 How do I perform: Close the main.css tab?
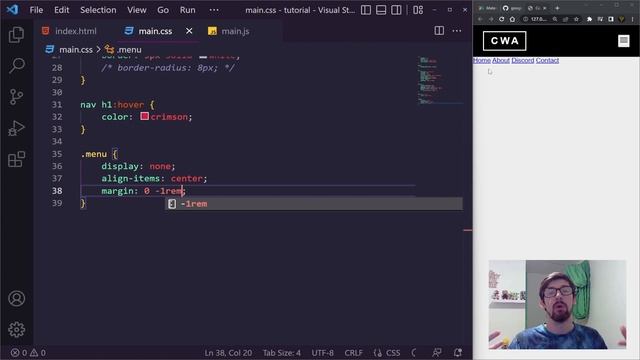tap(189, 31)
